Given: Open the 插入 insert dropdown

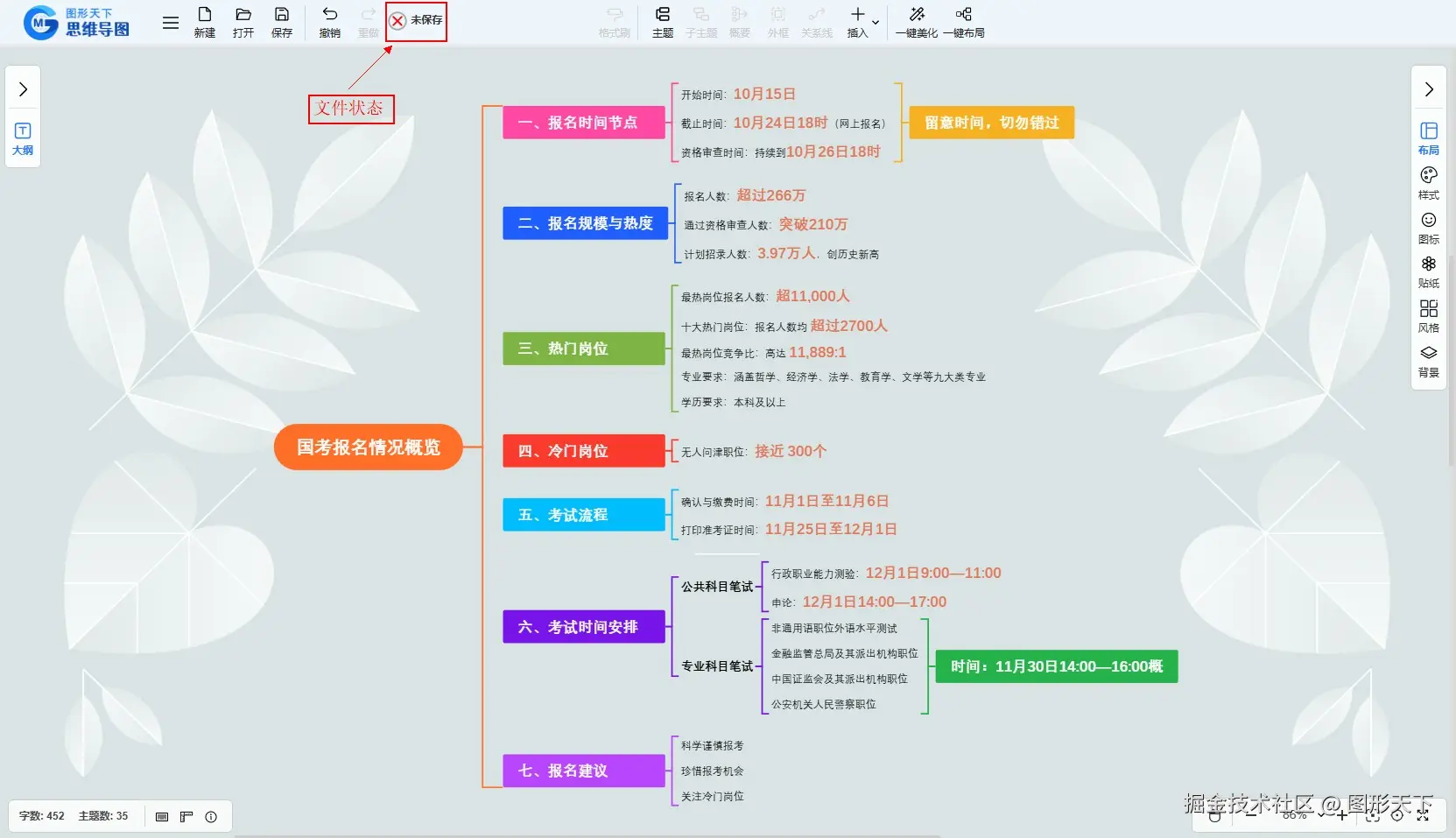Looking at the screenshot, I should 862,22.
